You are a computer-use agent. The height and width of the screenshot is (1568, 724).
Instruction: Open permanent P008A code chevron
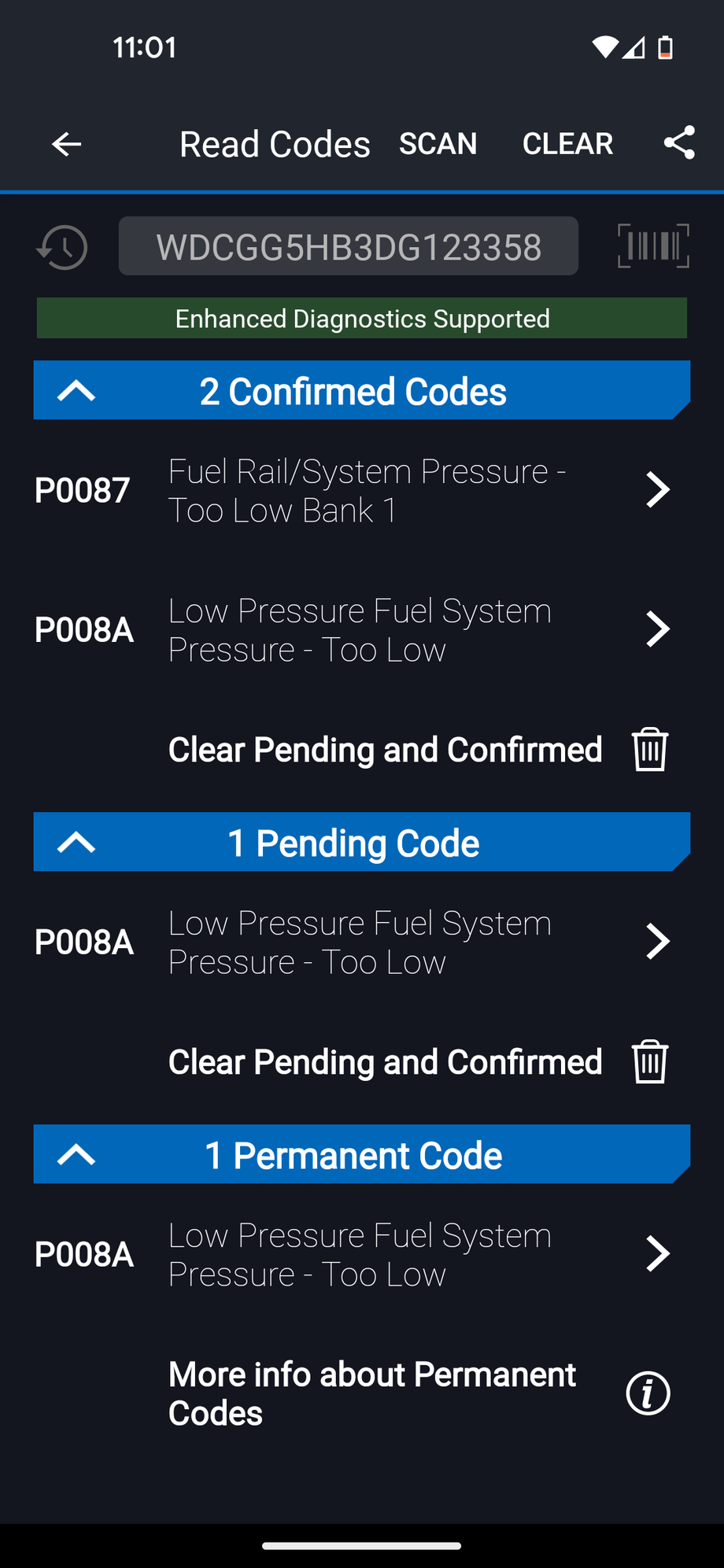pyautogui.click(x=657, y=1253)
